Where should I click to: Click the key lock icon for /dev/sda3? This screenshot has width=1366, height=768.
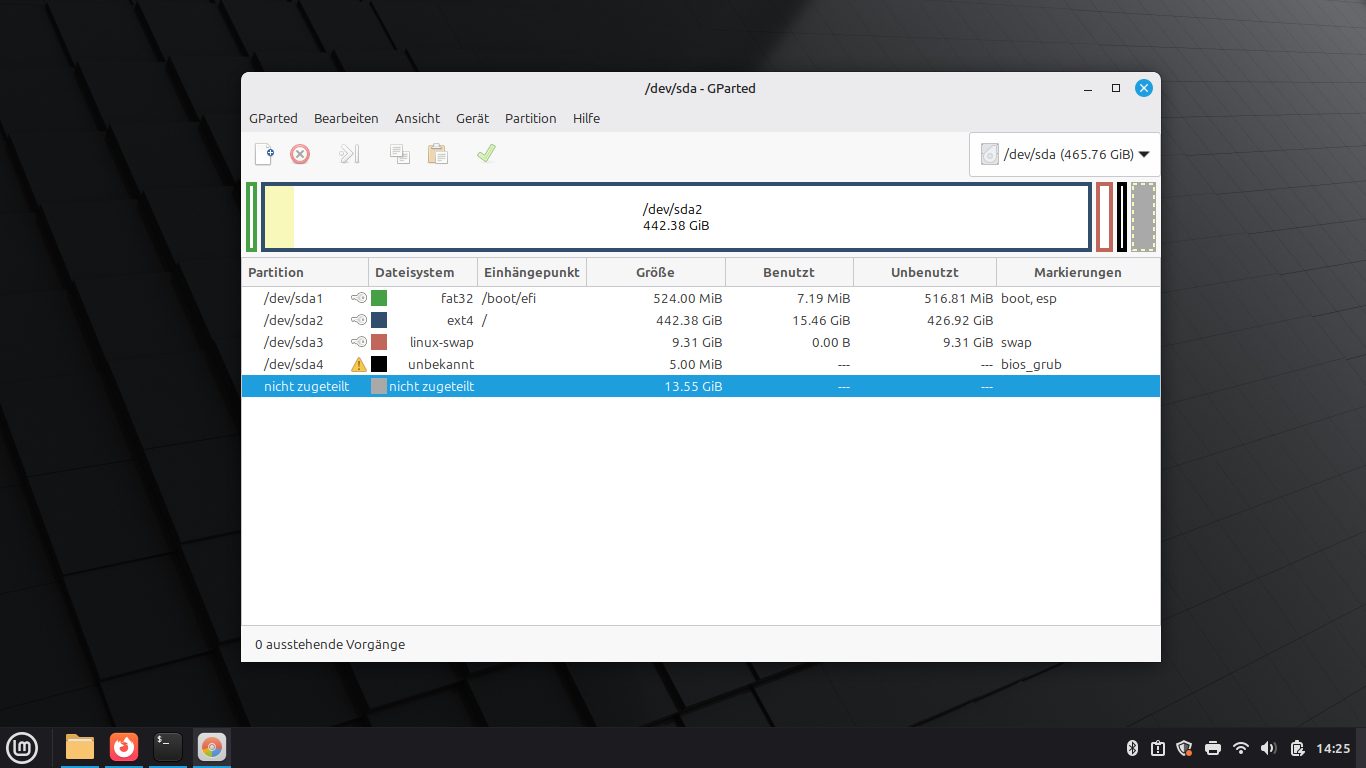coord(359,342)
